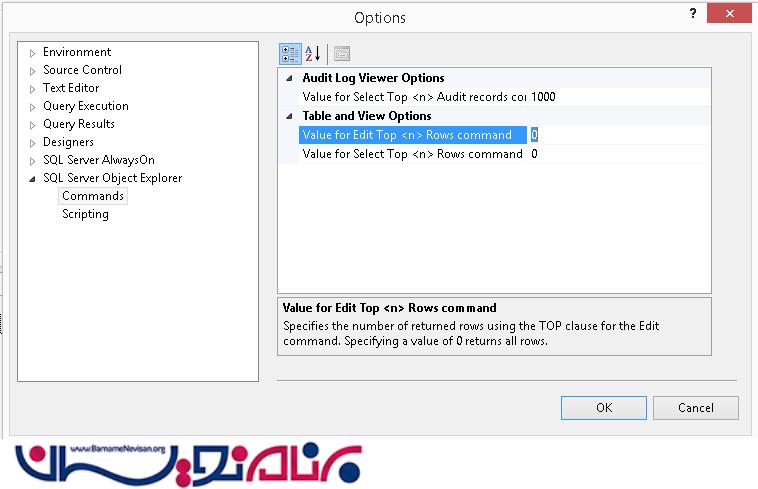Click the Cancel button
The image size is (758, 489).
click(x=696, y=408)
